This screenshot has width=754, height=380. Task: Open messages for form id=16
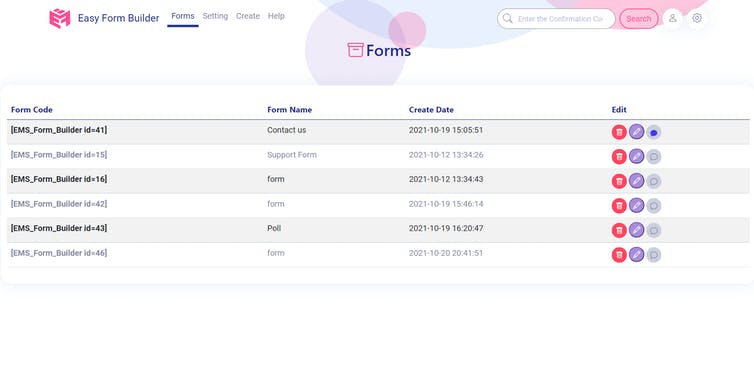pyautogui.click(x=653, y=181)
